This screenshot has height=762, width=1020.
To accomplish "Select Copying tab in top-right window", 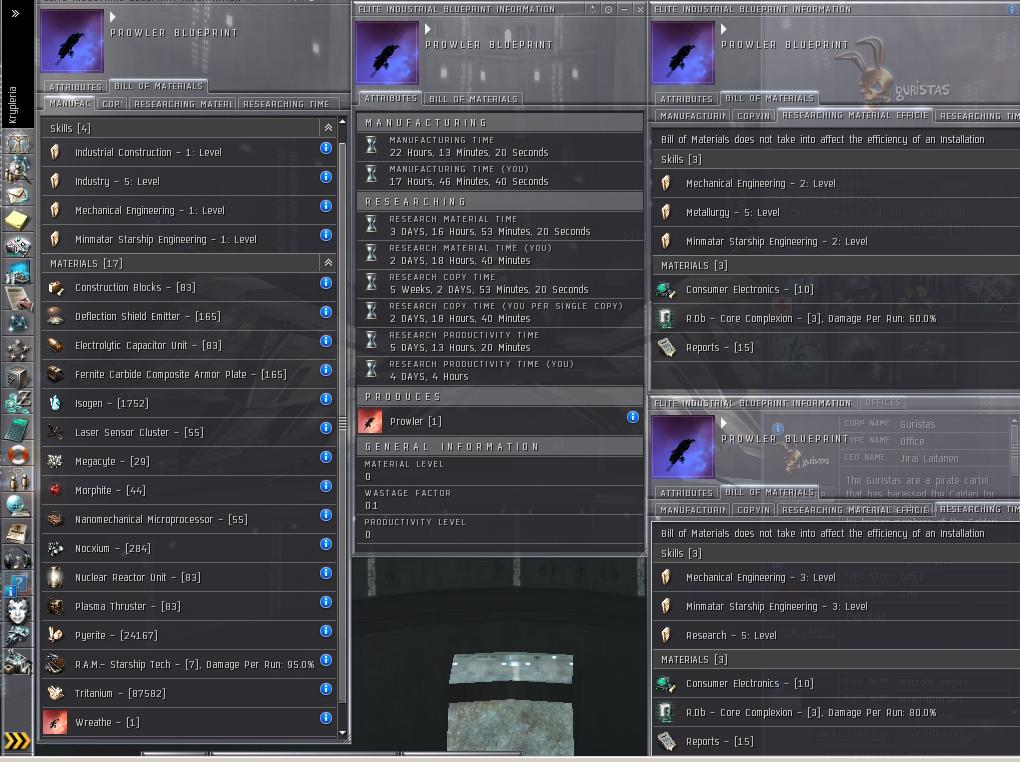I will point(754,116).
